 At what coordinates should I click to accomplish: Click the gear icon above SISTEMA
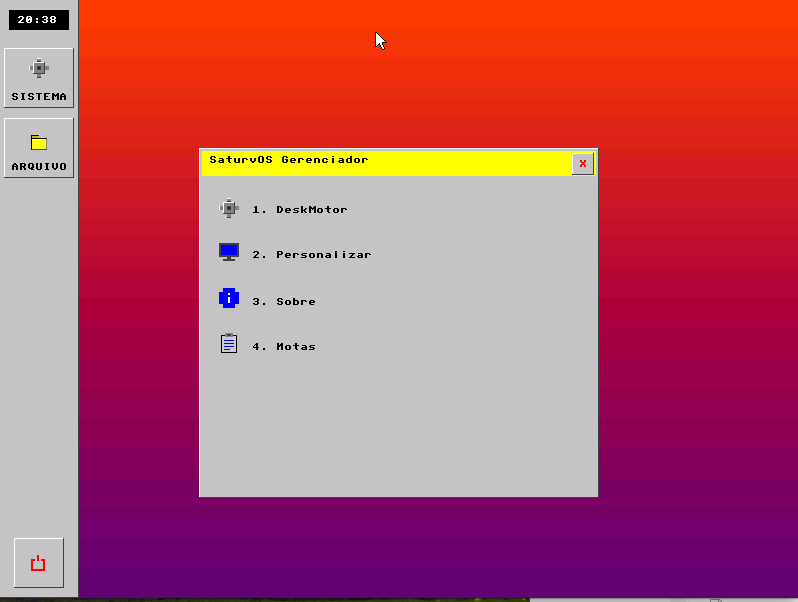tap(39, 68)
